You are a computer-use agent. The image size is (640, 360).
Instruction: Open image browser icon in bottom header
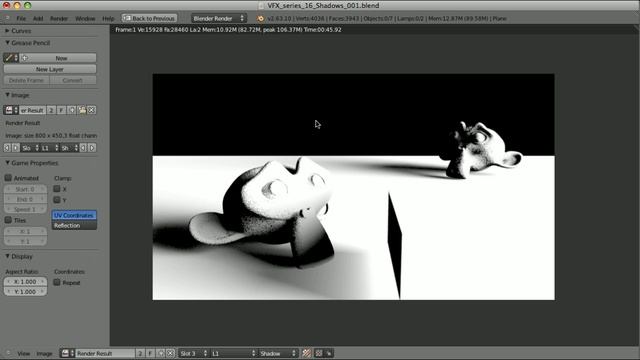pos(68,353)
